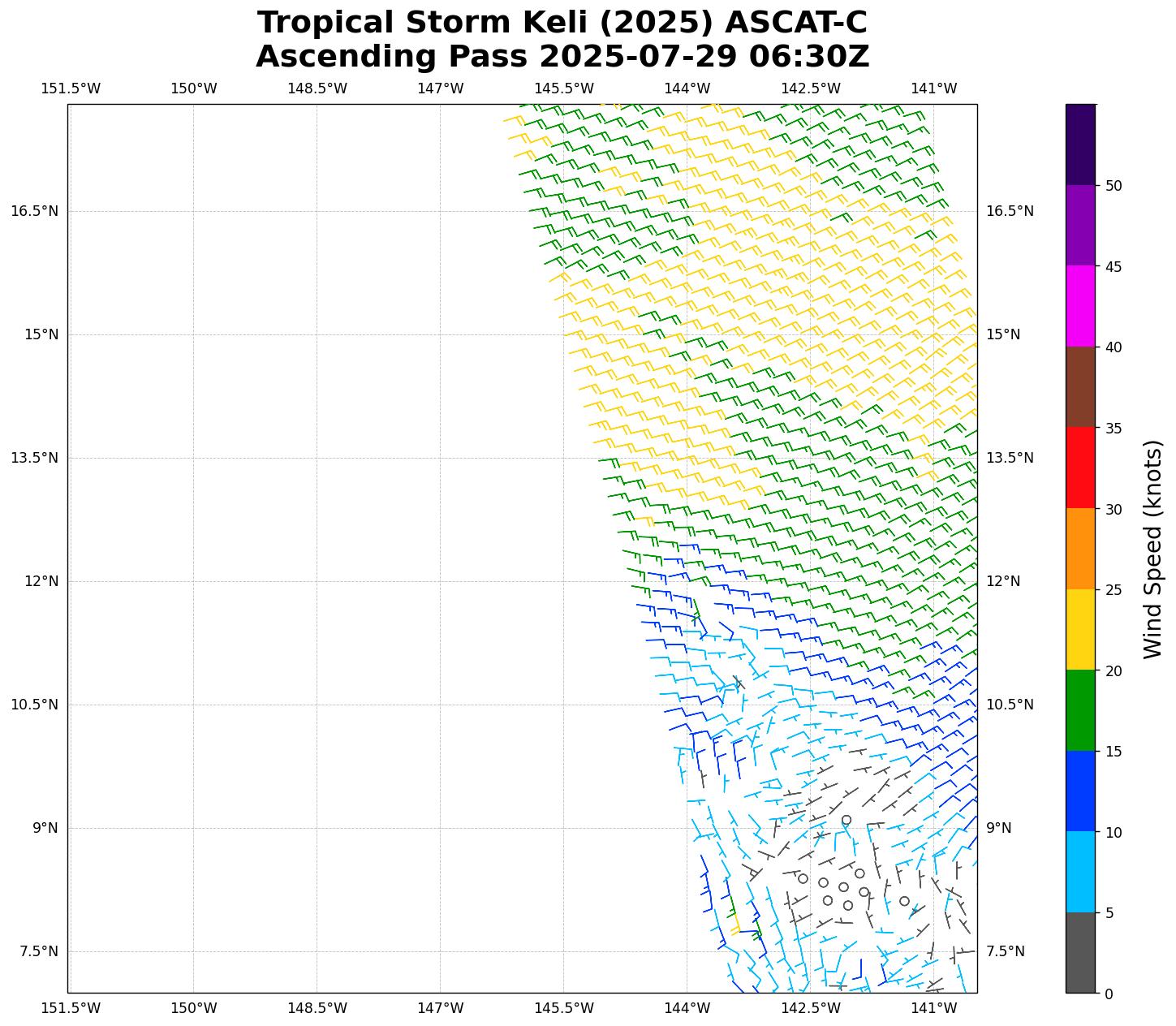Select the green 15–20 knot colorbar segment
Screen dimensions: 1176x1026
click(x=1080, y=710)
